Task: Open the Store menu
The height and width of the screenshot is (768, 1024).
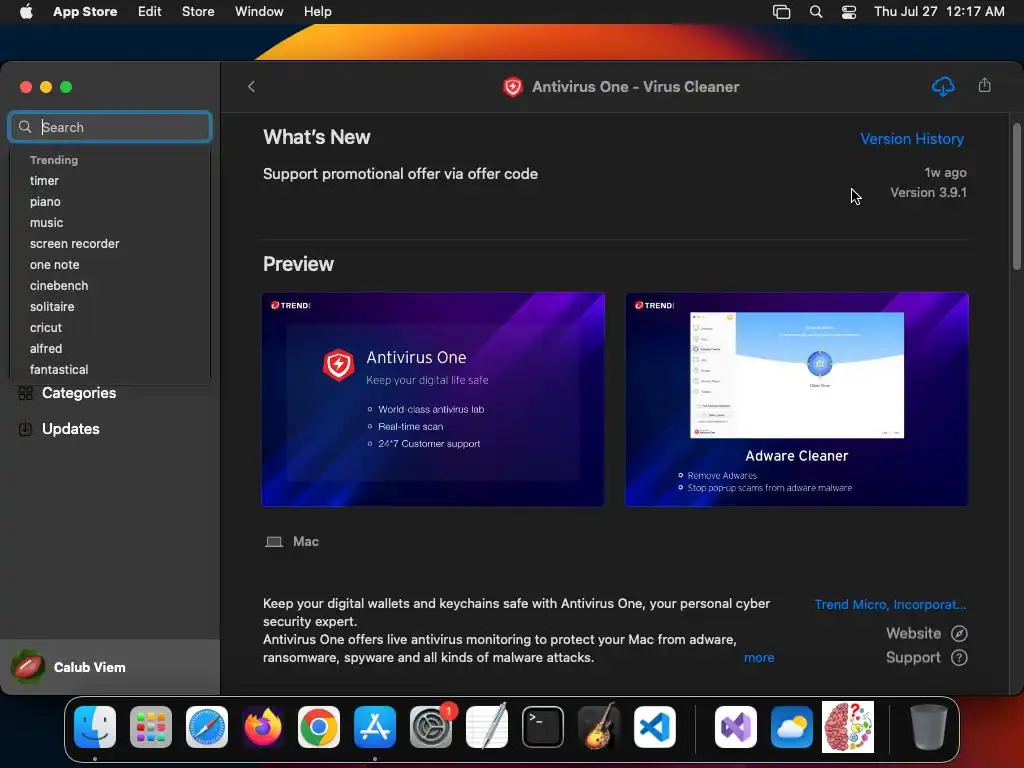Action: tap(198, 12)
